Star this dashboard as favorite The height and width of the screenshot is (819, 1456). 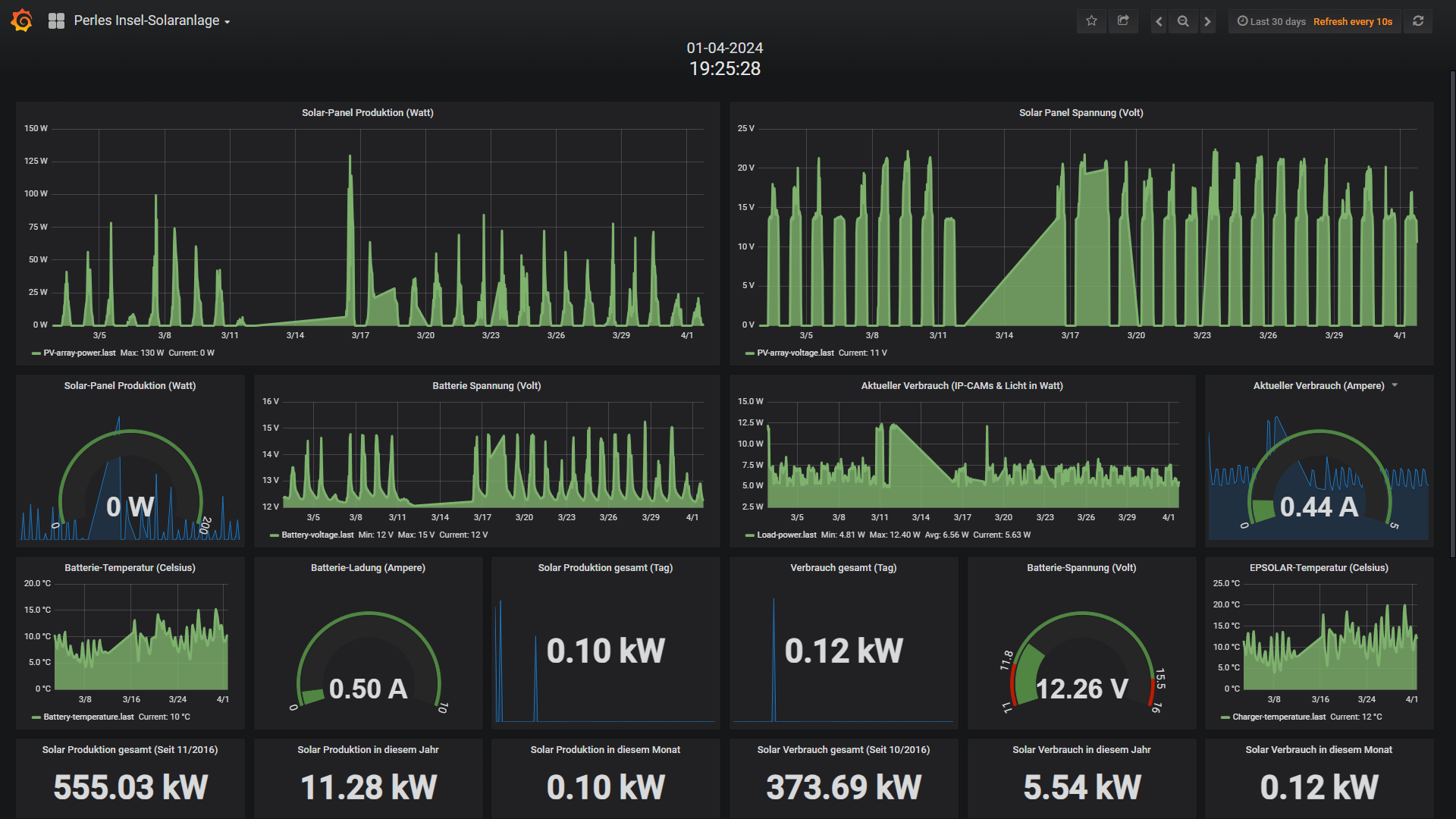click(x=1091, y=21)
